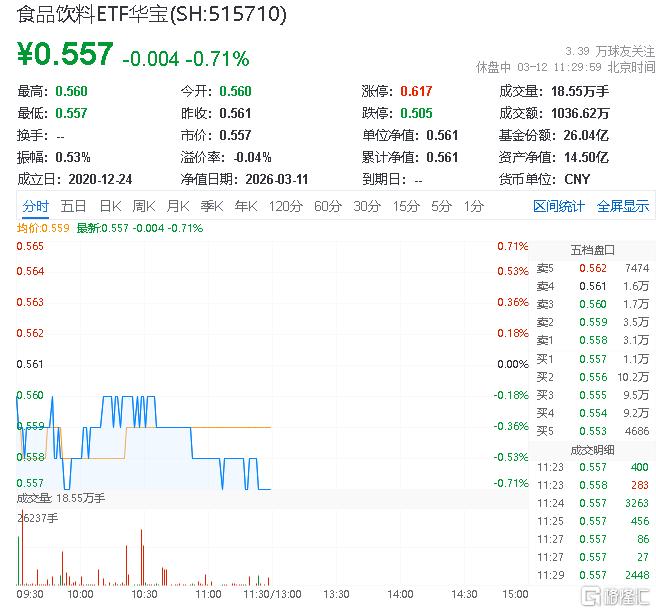The height and width of the screenshot is (613, 656).
Task: Select the 卖1 row at 0.558
Action: coord(593,340)
